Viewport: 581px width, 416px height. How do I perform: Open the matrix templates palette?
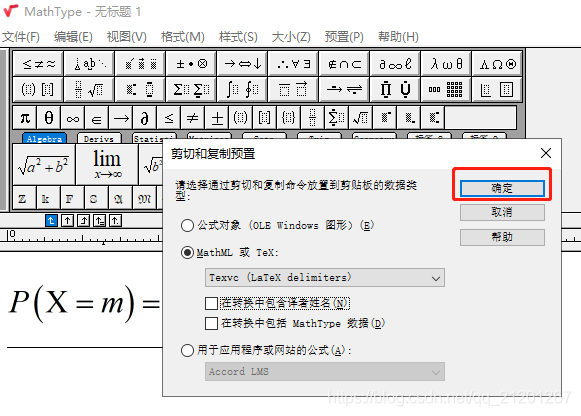pos(446,89)
